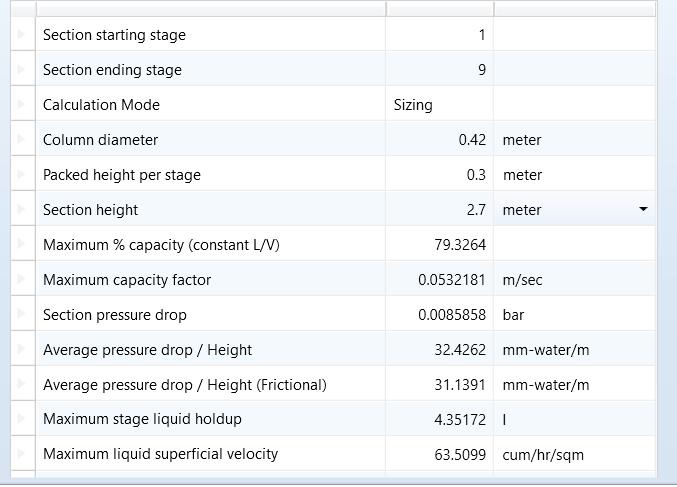Click row arrow beside Section starting stage
The image size is (677, 487).
[x=22, y=35]
